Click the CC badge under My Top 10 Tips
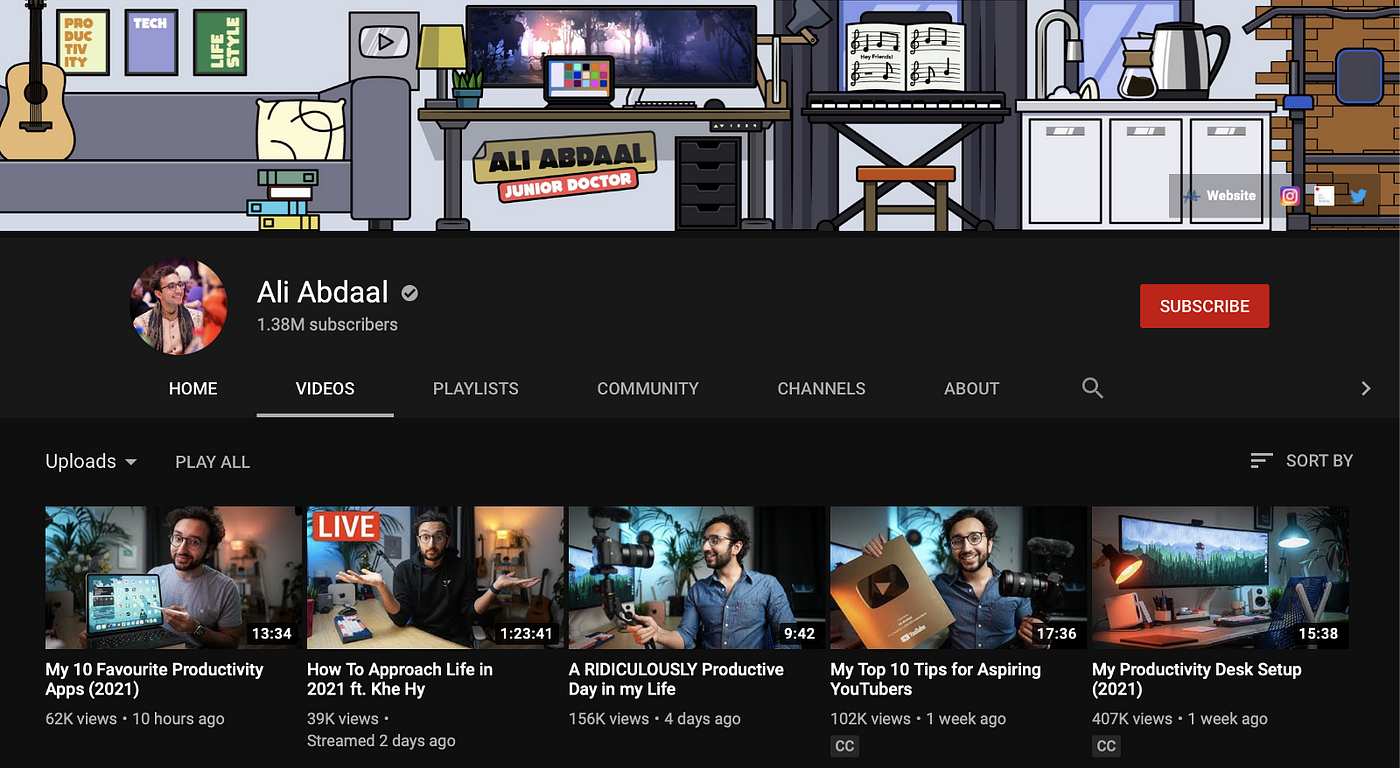Image resolution: width=1400 pixels, height=768 pixels. (844, 746)
